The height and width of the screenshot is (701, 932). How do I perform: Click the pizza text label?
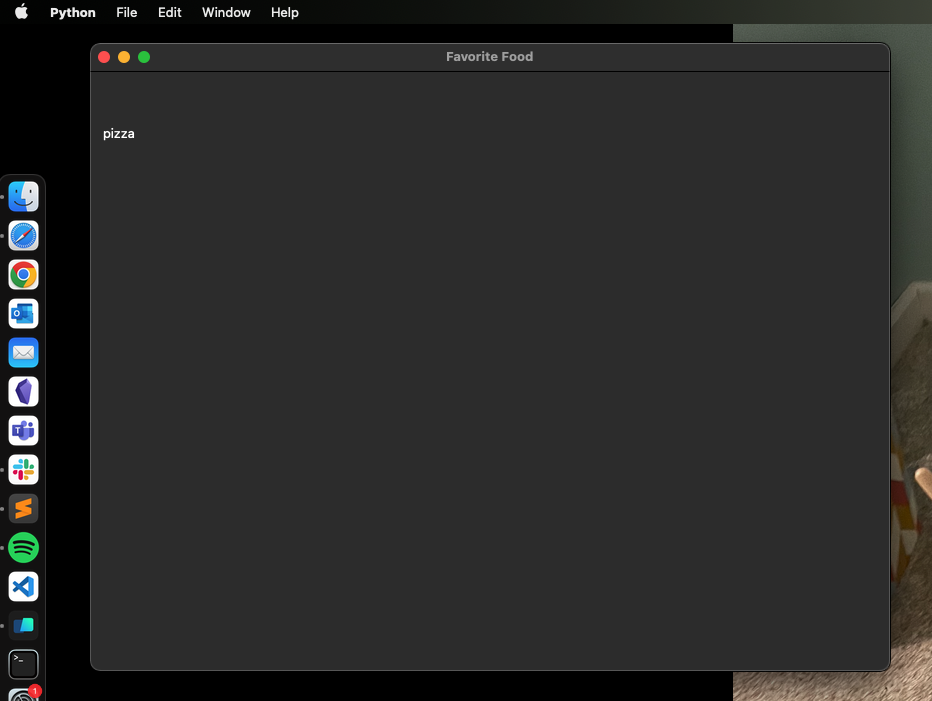(119, 134)
